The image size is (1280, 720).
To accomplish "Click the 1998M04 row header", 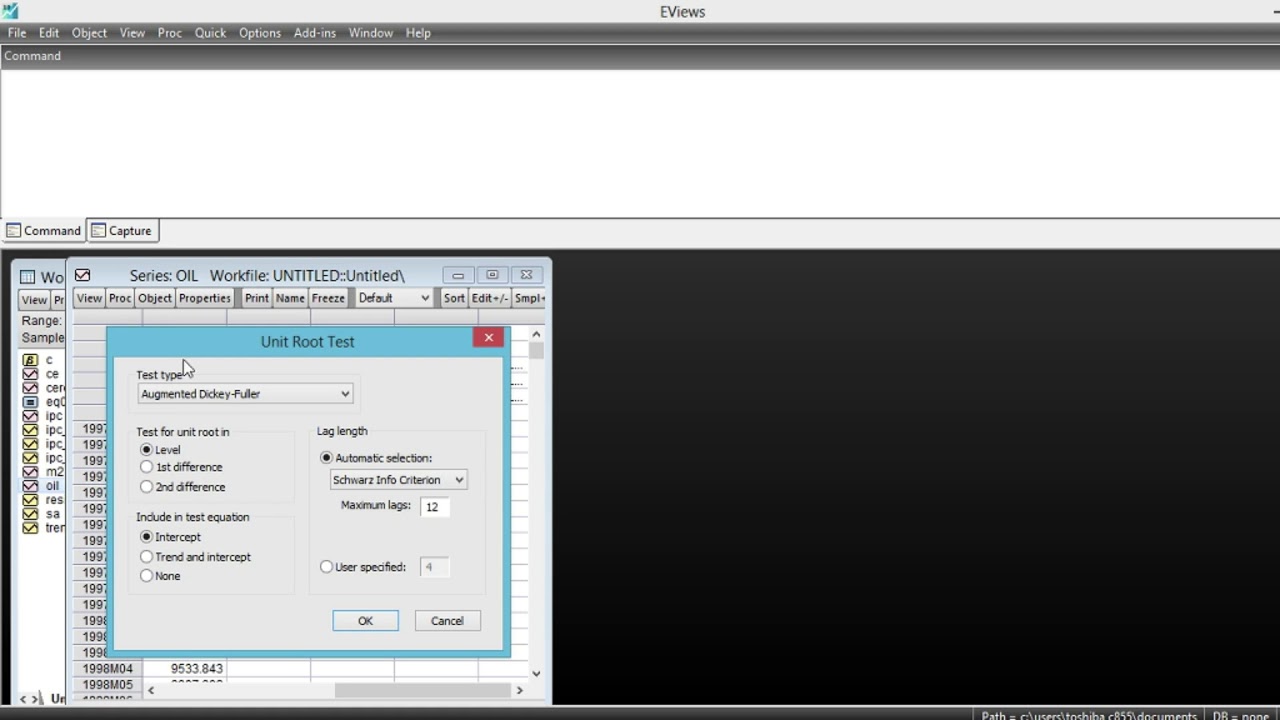I will coord(107,668).
